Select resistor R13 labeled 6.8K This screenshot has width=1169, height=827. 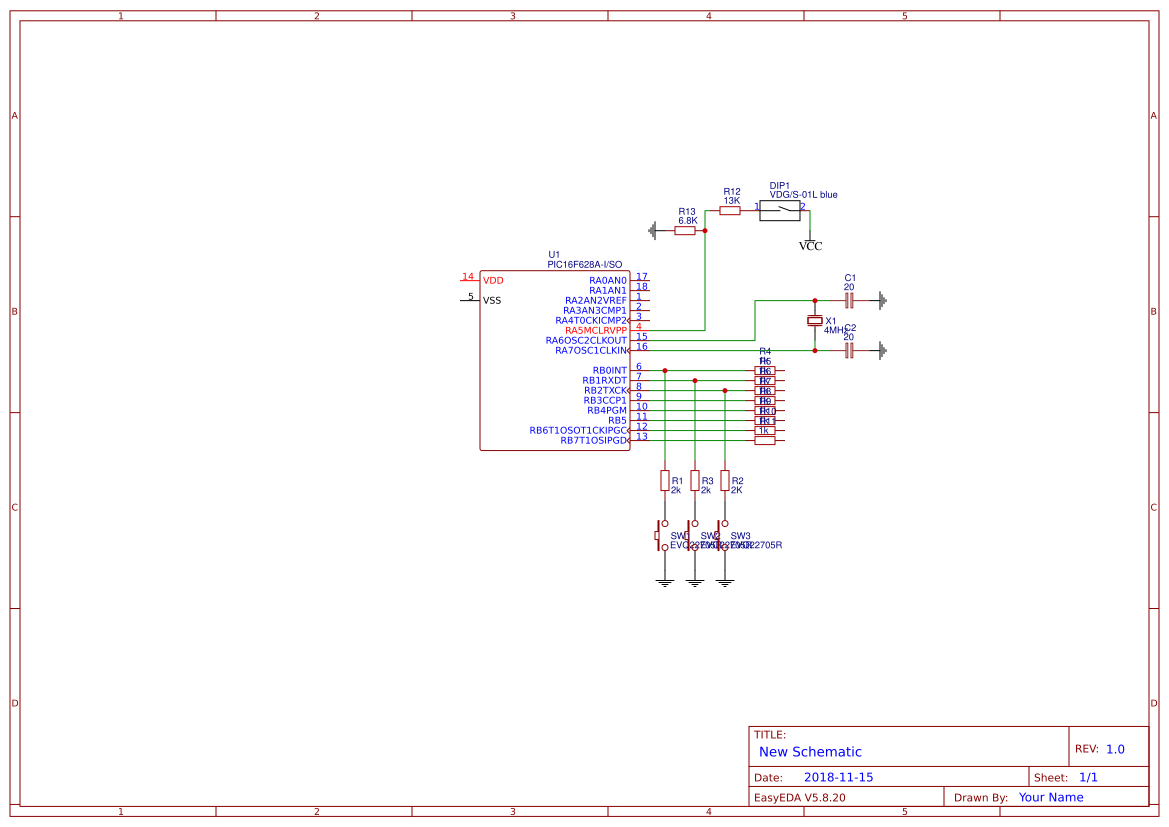[x=686, y=230]
